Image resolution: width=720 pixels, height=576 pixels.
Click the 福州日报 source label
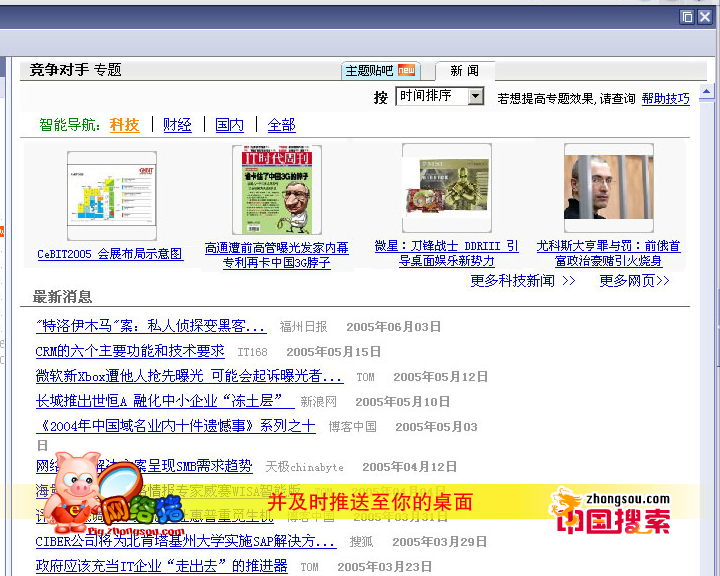(x=304, y=327)
